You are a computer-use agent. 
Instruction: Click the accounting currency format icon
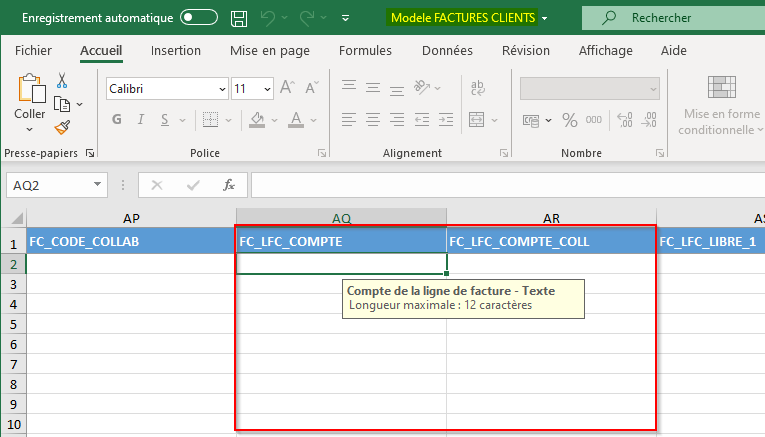pyautogui.click(x=531, y=120)
